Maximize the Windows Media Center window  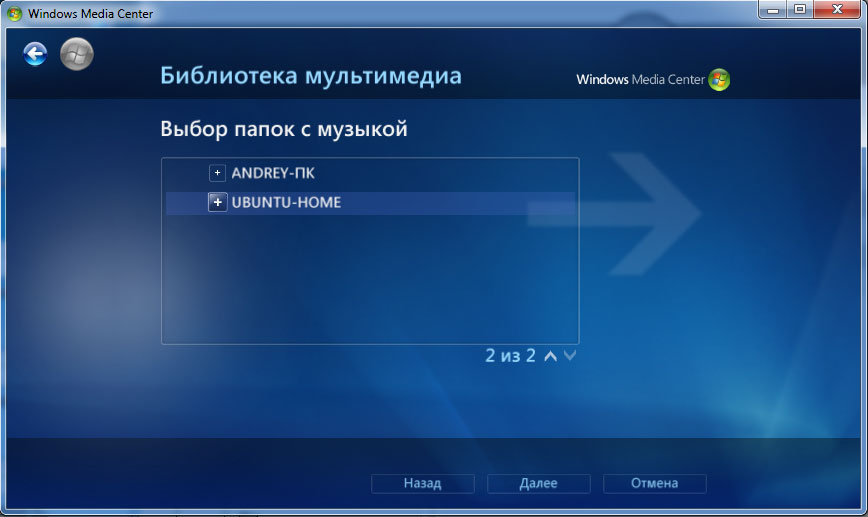tap(800, 9)
